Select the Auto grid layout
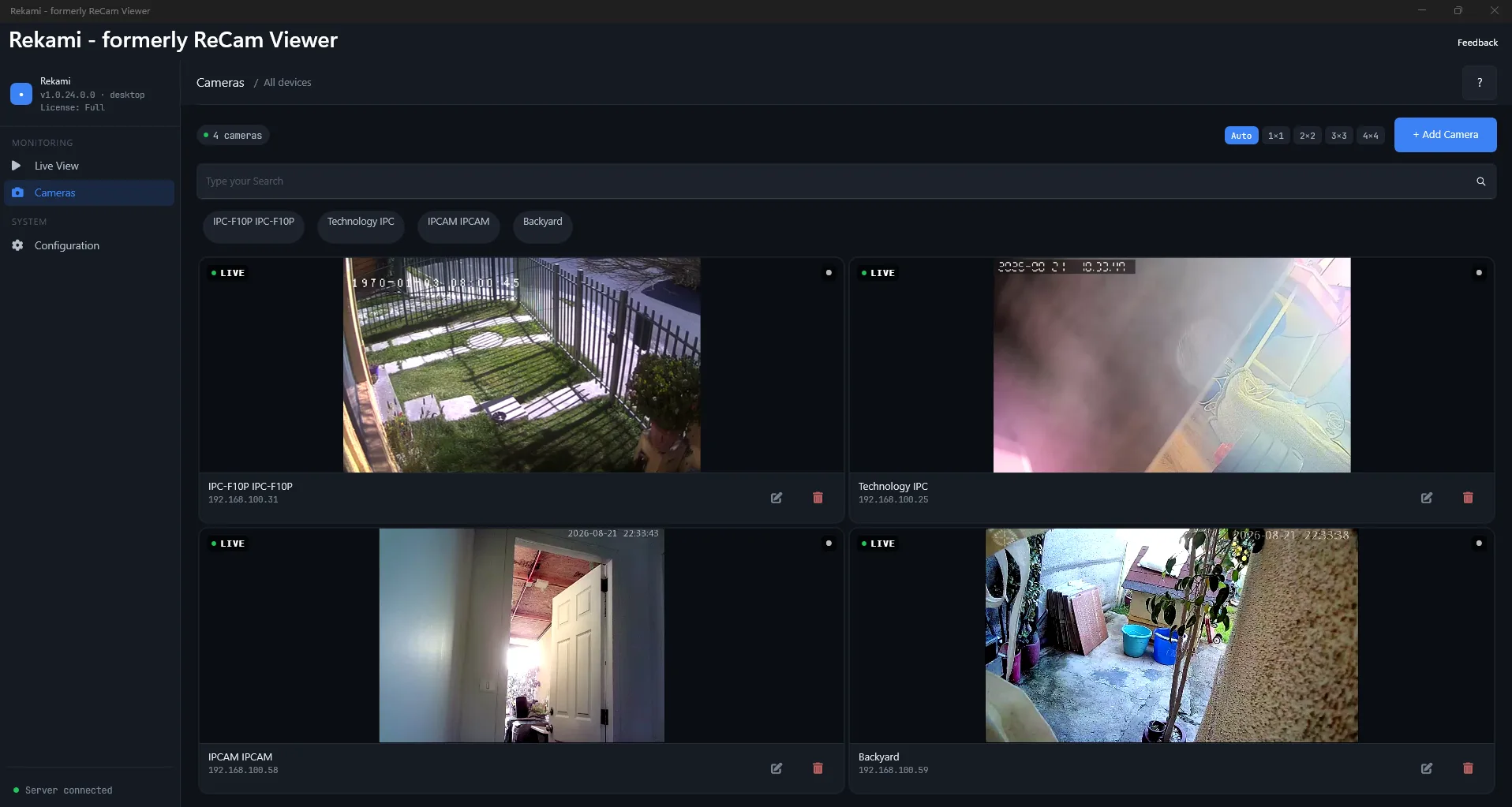The height and width of the screenshot is (807, 1512). coord(1241,136)
